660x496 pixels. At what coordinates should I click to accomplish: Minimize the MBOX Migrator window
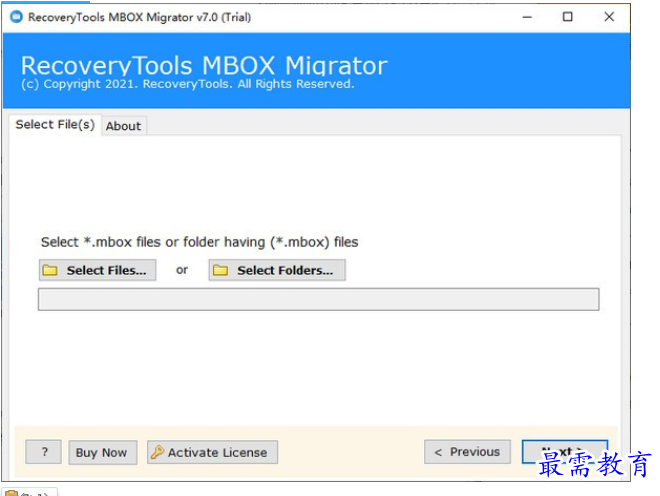(527, 17)
